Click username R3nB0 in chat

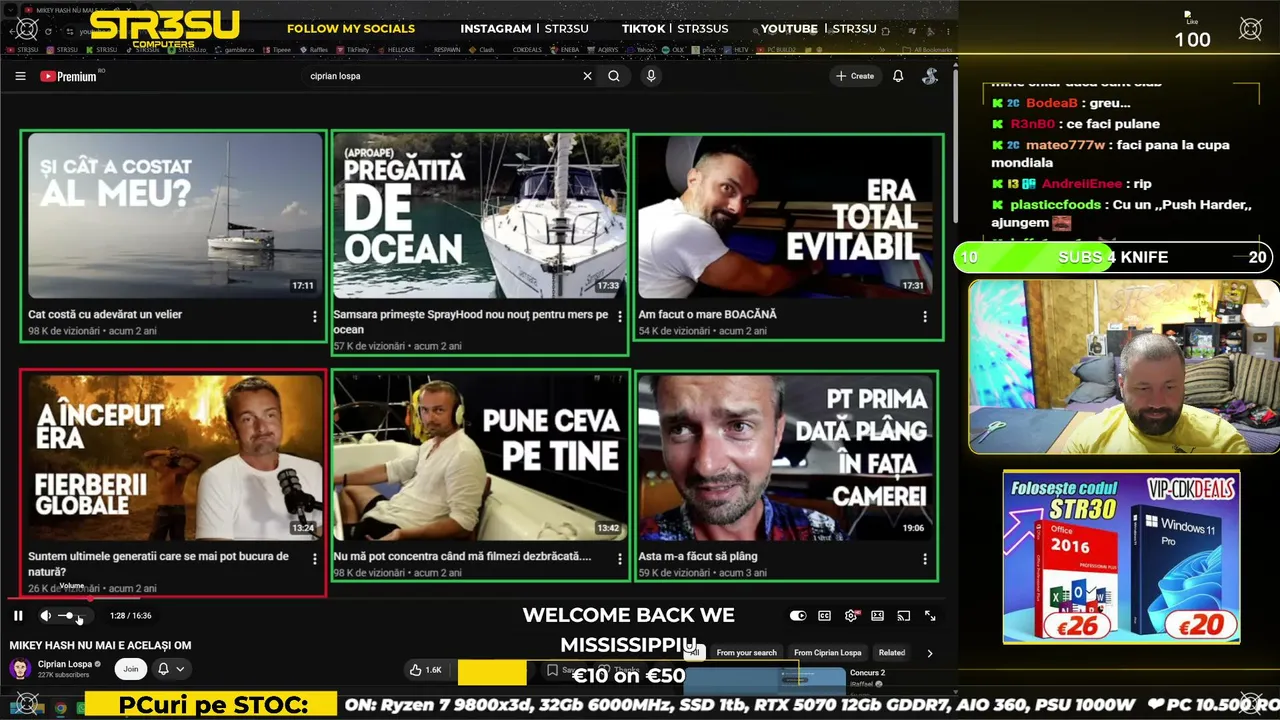point(1032,124)
